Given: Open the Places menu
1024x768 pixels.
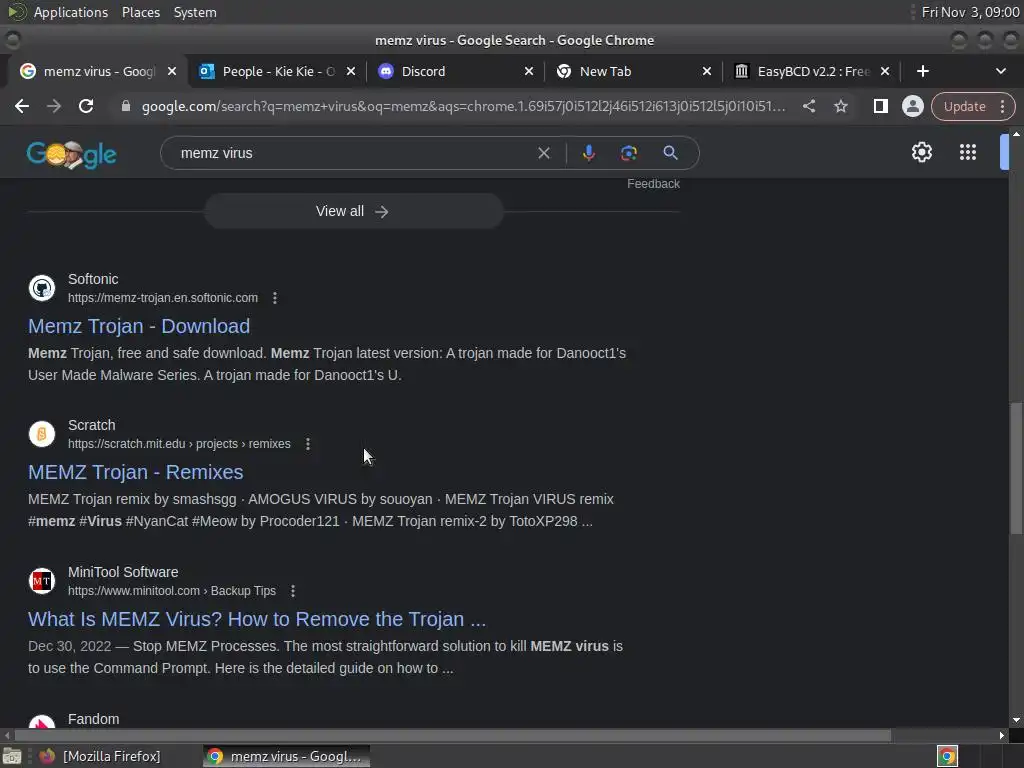Looking at the screenshot, I should point(141,12).
